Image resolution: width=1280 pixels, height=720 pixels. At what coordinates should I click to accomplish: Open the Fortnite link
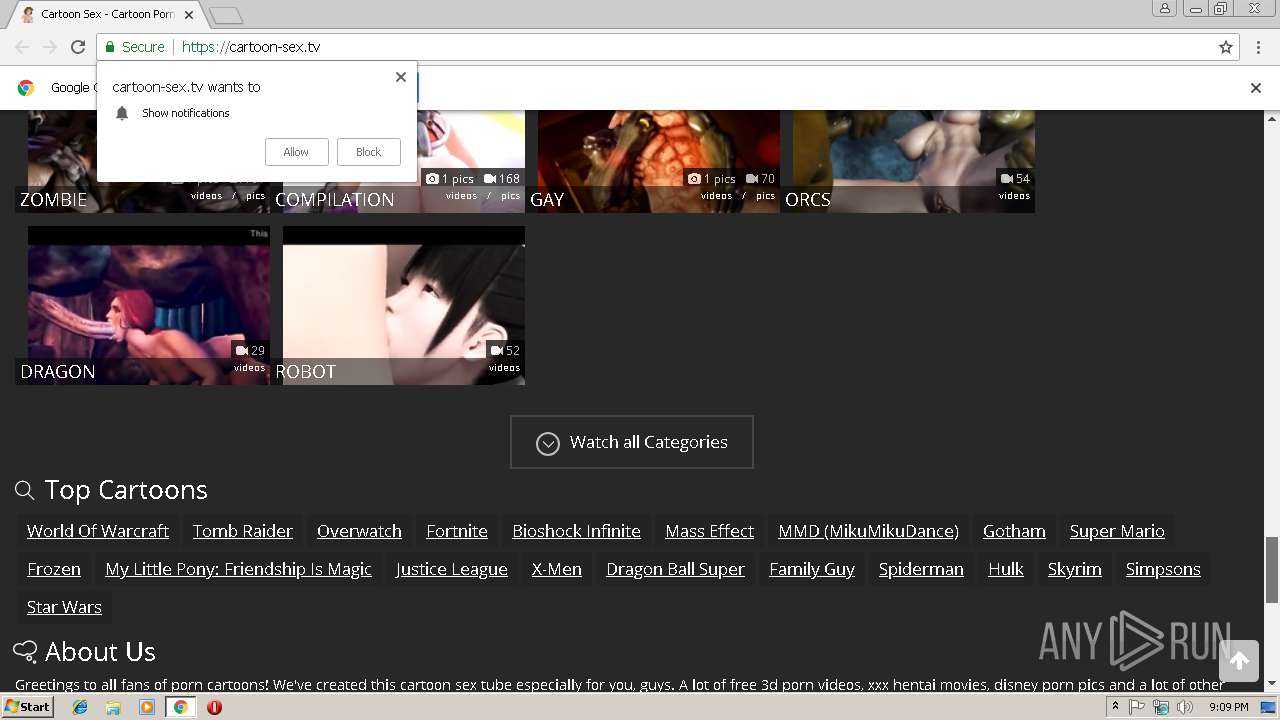click(x=457, y=531)
